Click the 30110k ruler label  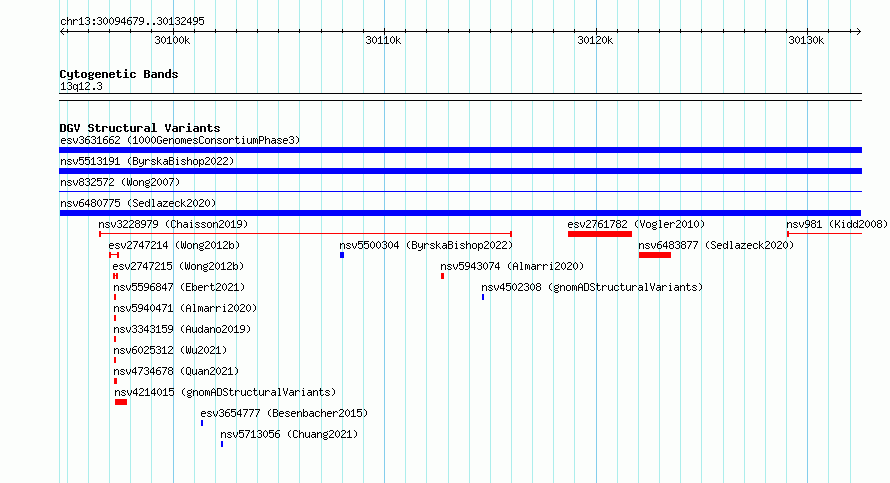383,40
